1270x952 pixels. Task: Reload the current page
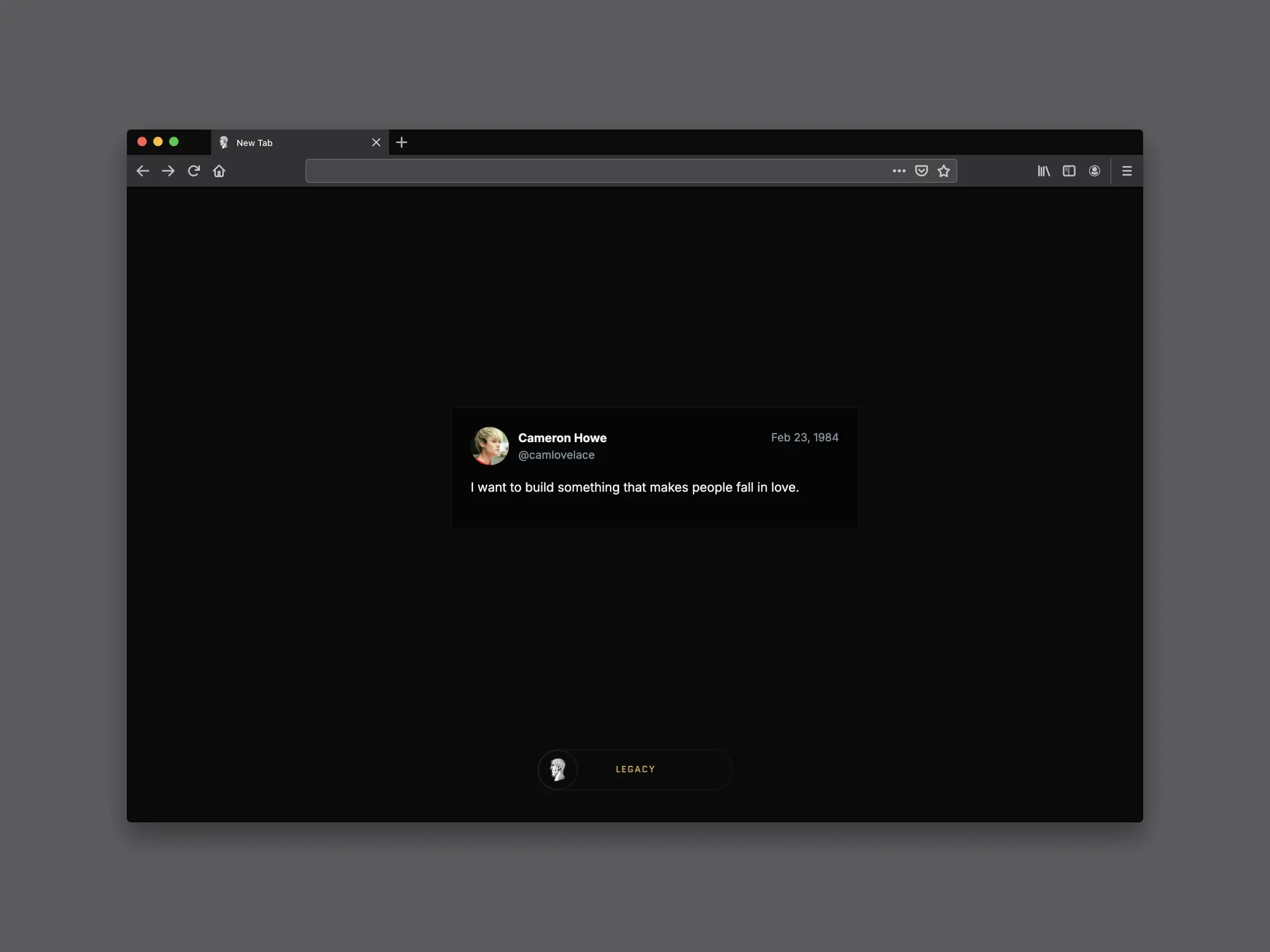tap(194, 170)
